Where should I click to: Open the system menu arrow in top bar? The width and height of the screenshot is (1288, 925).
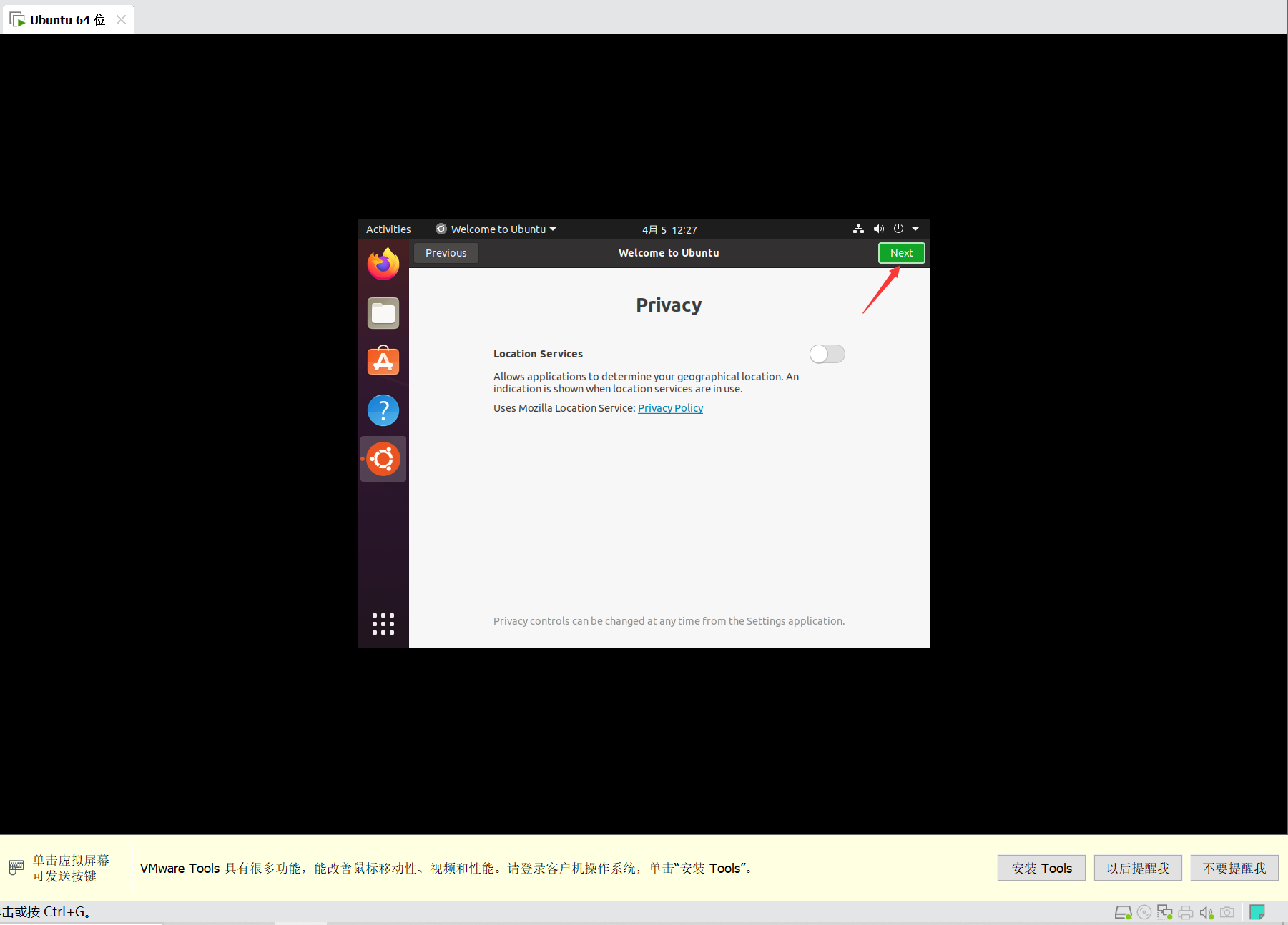(x=915, y=229)
